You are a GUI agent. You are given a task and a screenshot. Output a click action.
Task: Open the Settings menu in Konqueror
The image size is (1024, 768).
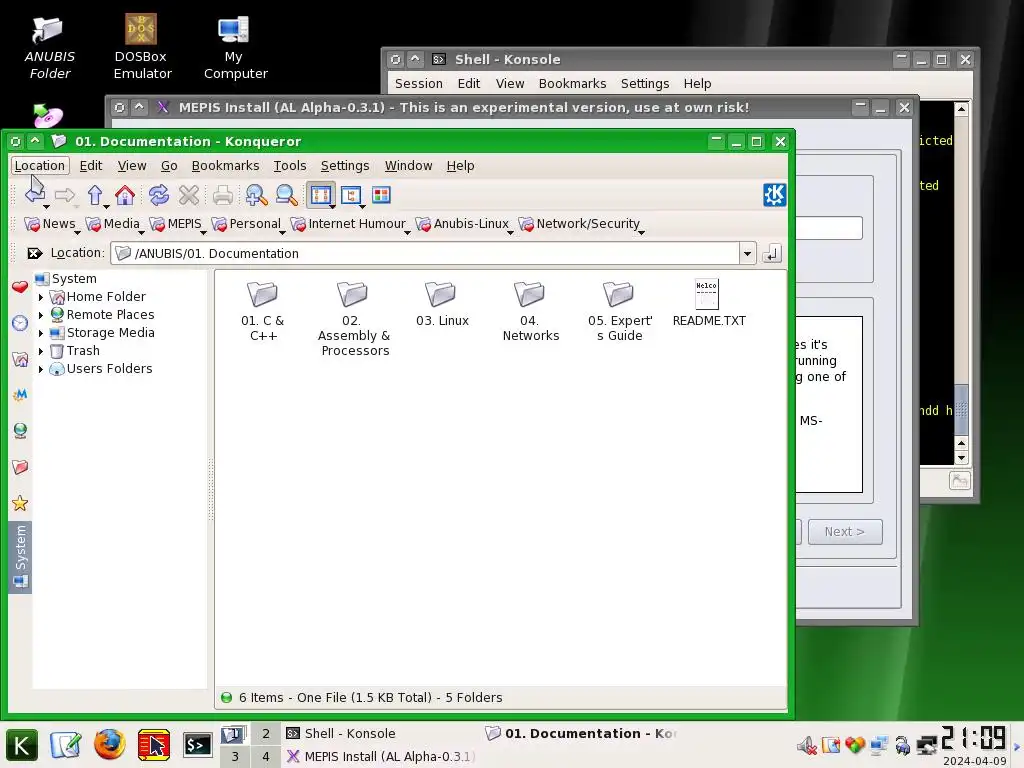345,166
